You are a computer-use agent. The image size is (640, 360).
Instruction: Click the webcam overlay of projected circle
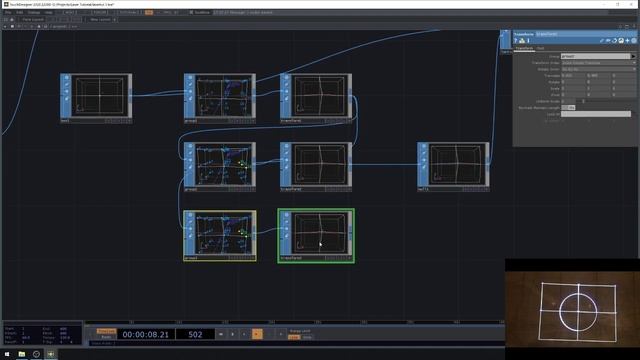pos(572,309)
